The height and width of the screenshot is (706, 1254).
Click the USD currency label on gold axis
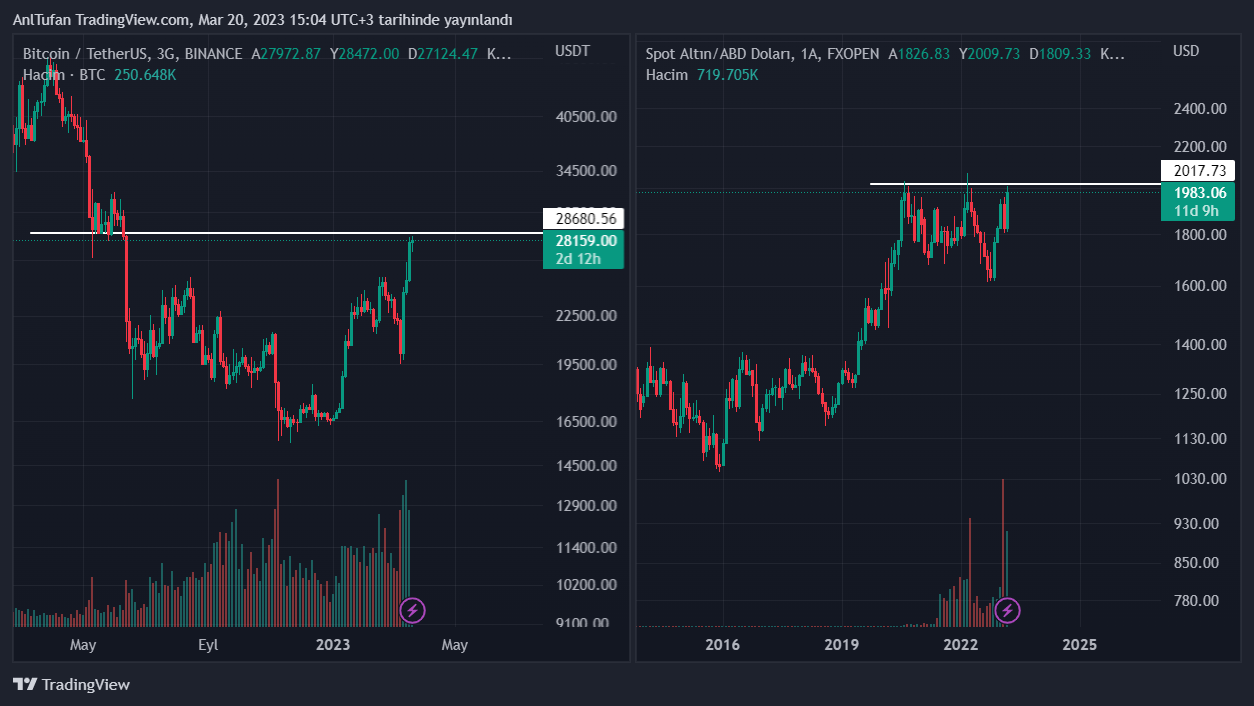[x=1186, y=51]
